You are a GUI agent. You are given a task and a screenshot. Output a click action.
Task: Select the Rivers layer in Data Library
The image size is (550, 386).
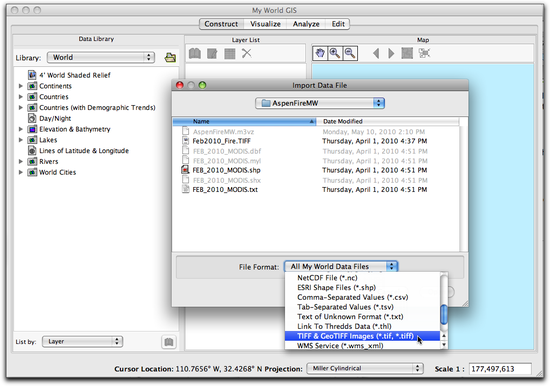tap(49, 161)
